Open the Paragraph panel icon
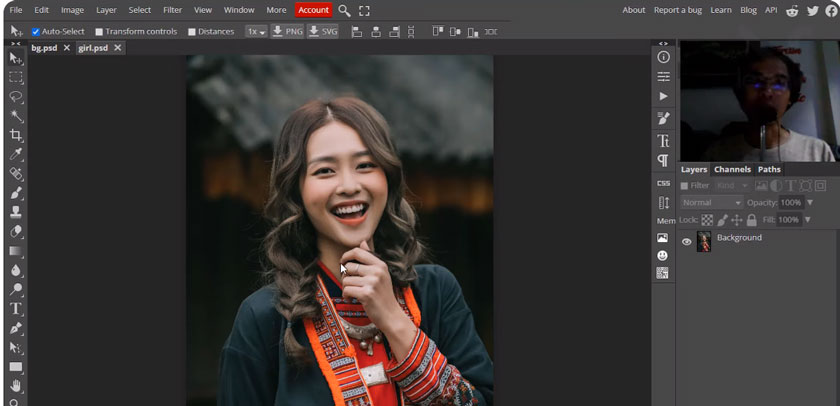Image resolution: width=840 pixels, height=406 pixels. pyautogui.click(x=663, y=161)
